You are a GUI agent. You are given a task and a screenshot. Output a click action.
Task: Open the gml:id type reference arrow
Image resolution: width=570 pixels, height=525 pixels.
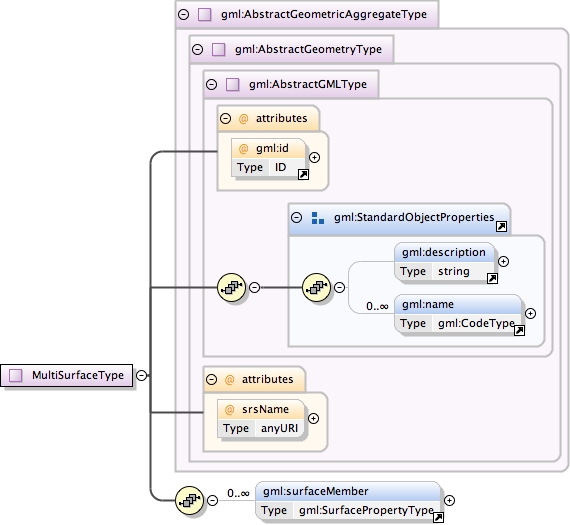[x=303, y=175]
